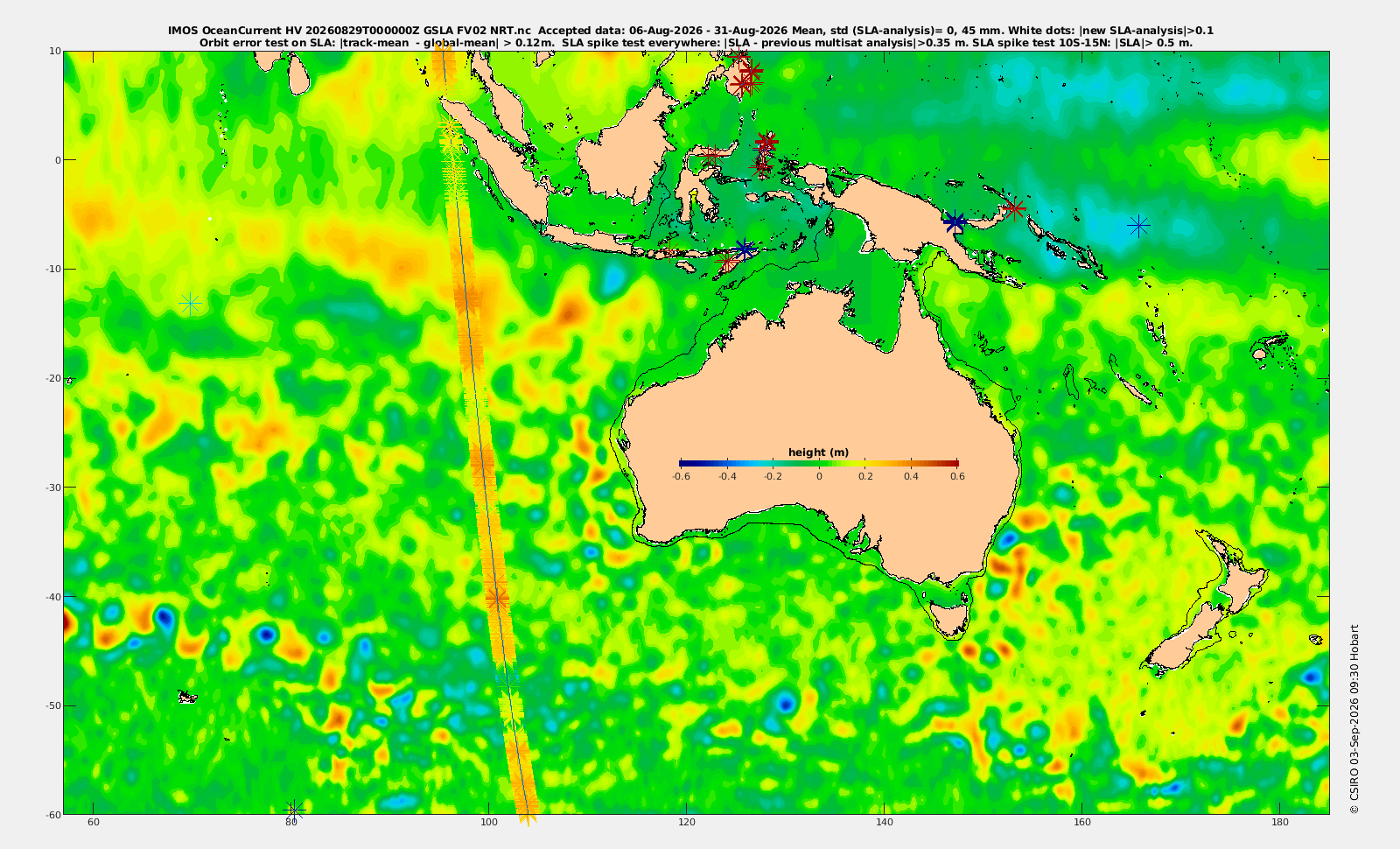The width and height of the screenshot is (1400, 849).
Task: Select the dark red asterisk on the track at 40°S
Action: pos(497,599)
